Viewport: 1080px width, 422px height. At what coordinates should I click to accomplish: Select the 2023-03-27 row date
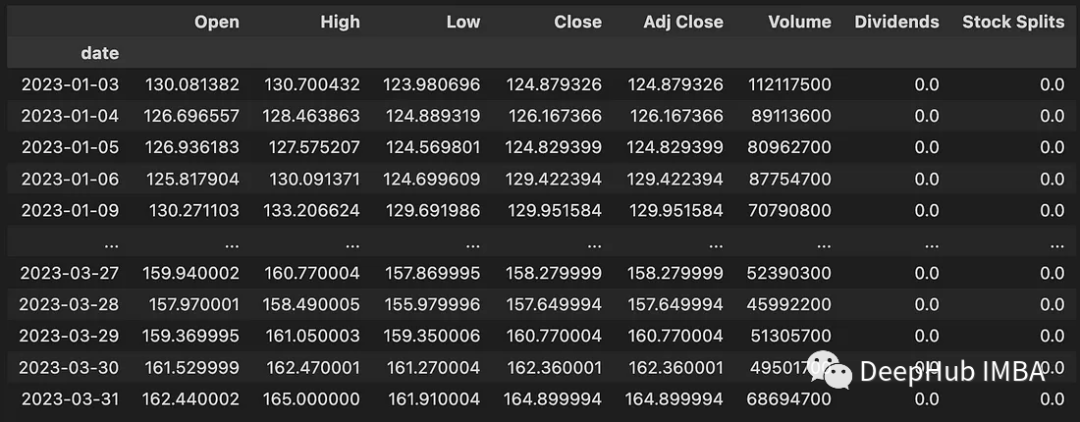coord(70,273)
